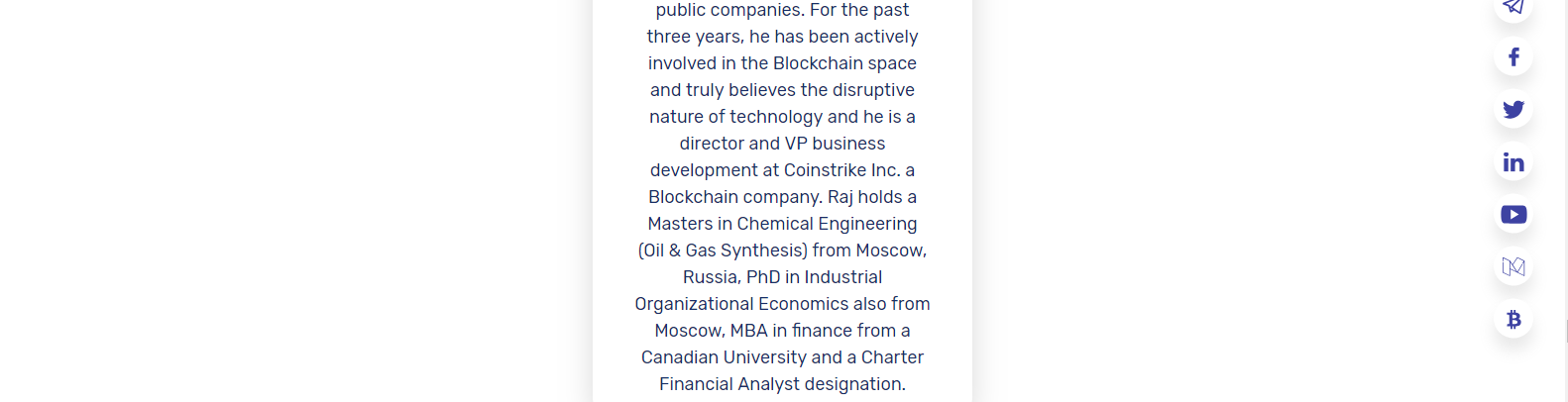Screen dimensions: 1568x402
Task: Click the 'Coinstrike Inc.' text in bio
Action: coord(841,170)
